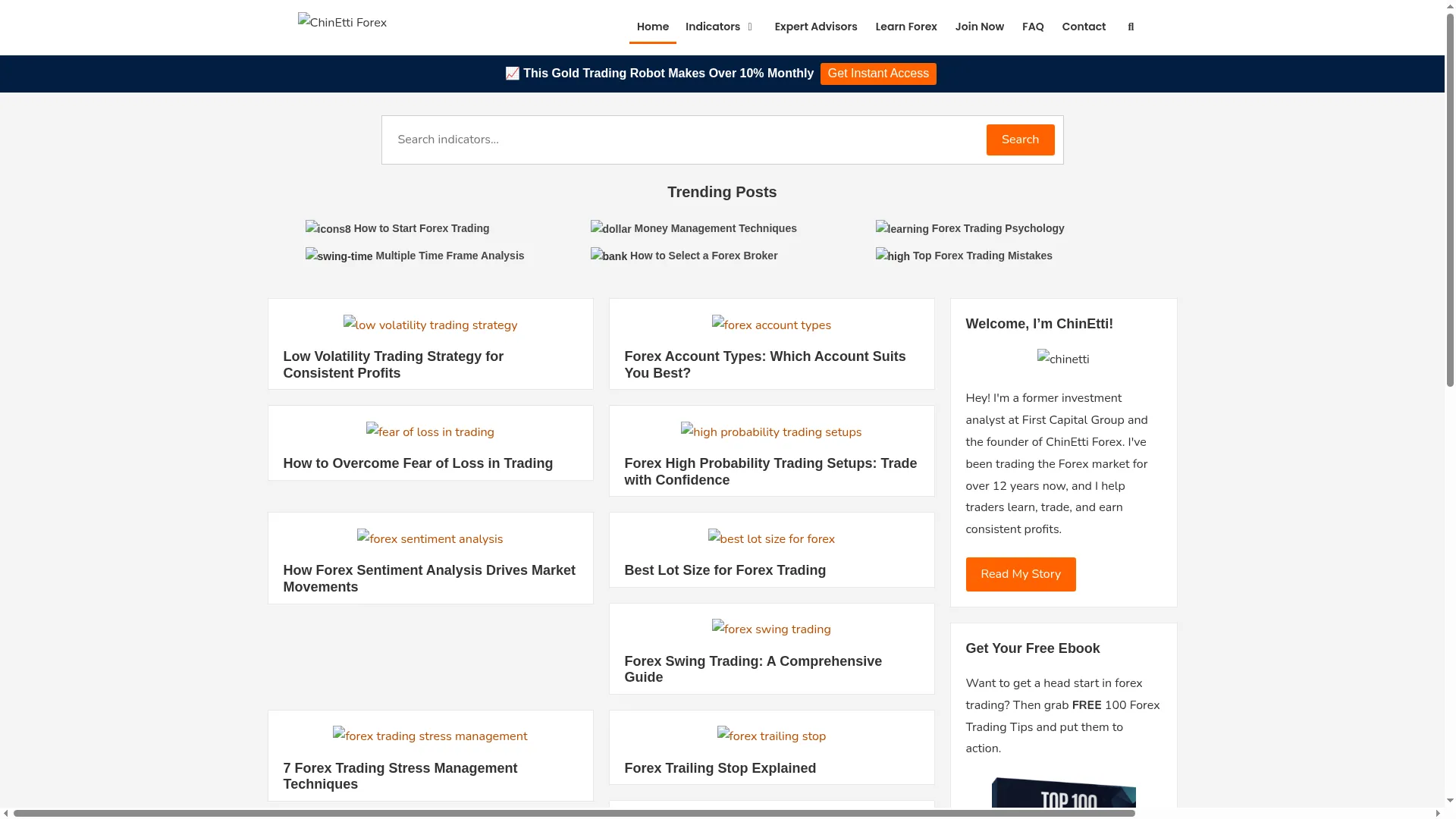Click the Trending Posts heading
This screenshot has width=1456, height=819.
[x=722, y=192]
